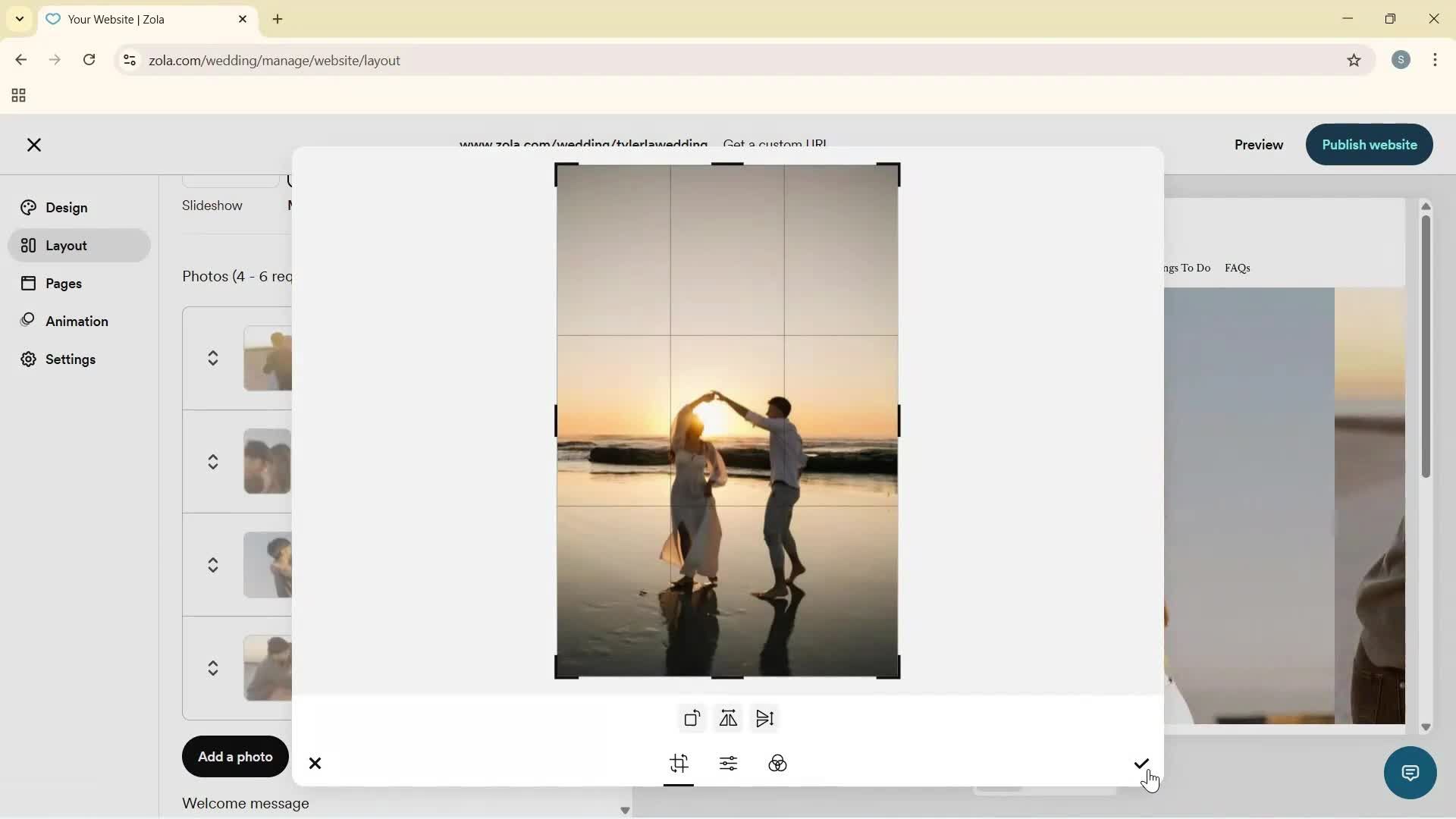Image resolution: width=1456 pixels, height=819 pixels.
Task: Open the Settings panel in the sidebar
Action: (x=71, y=359)
